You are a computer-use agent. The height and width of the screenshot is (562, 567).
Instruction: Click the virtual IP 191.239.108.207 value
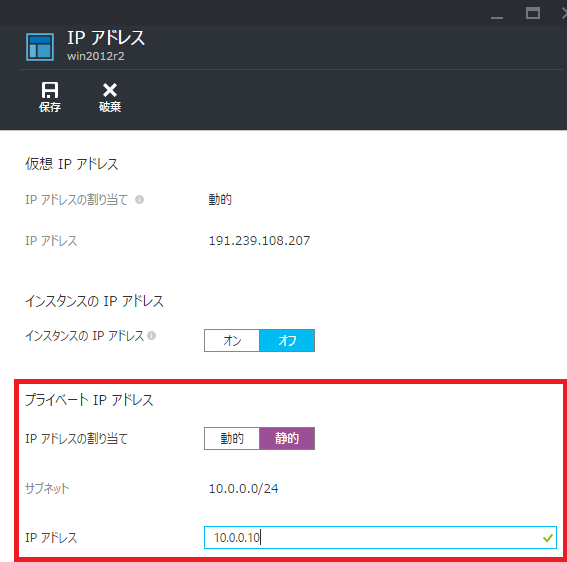coord(259,240)
